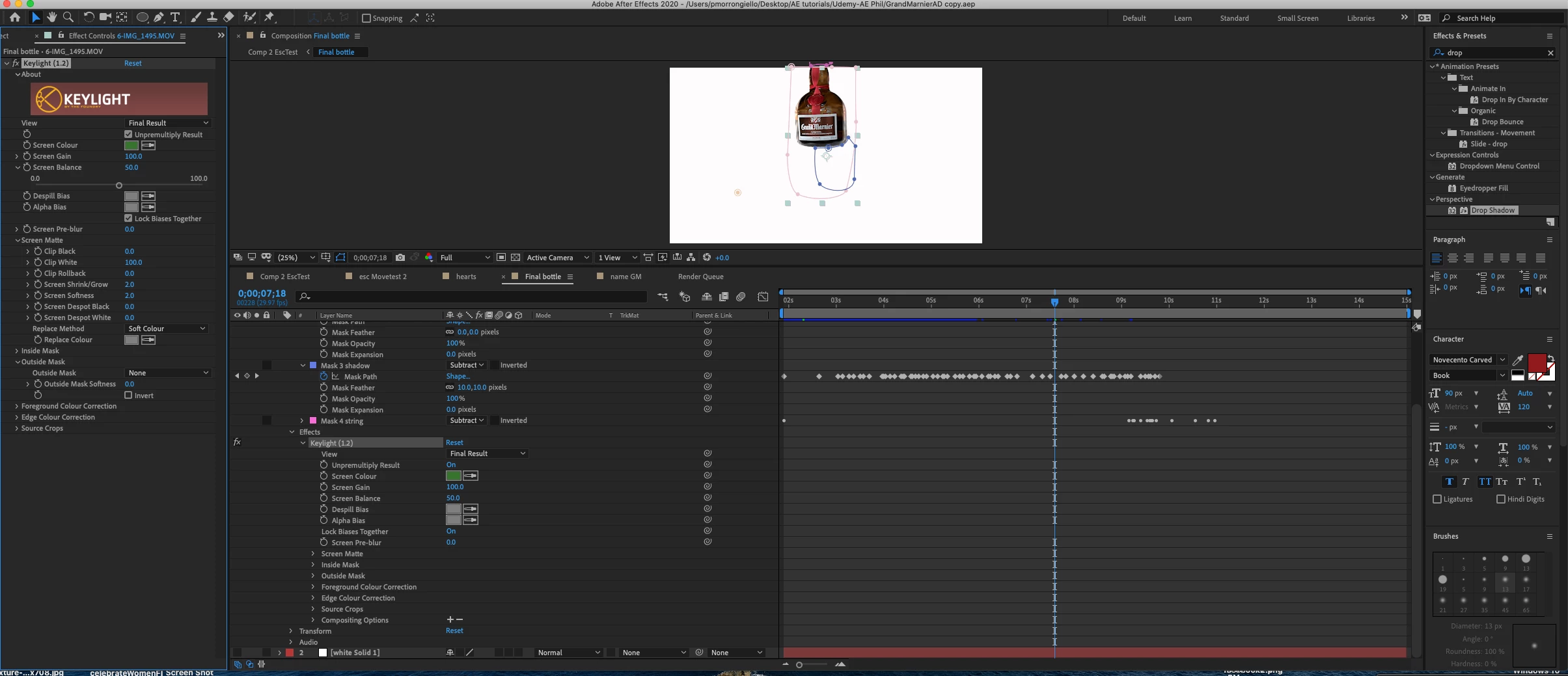Image resolution: width=1568 pixels, height=676 pixels.
Task: Select the Brush tool
Action: pos(195,18)
